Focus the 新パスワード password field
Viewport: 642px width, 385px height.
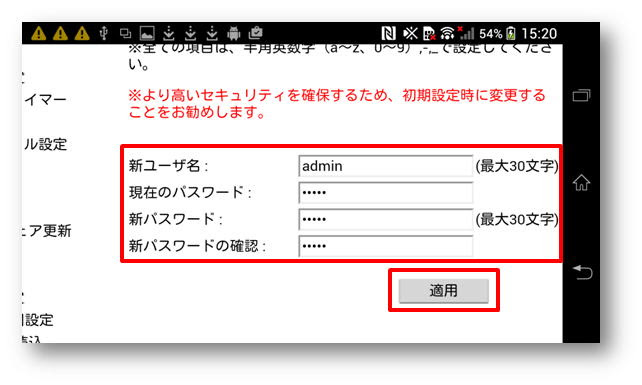[x=386, y=219]
